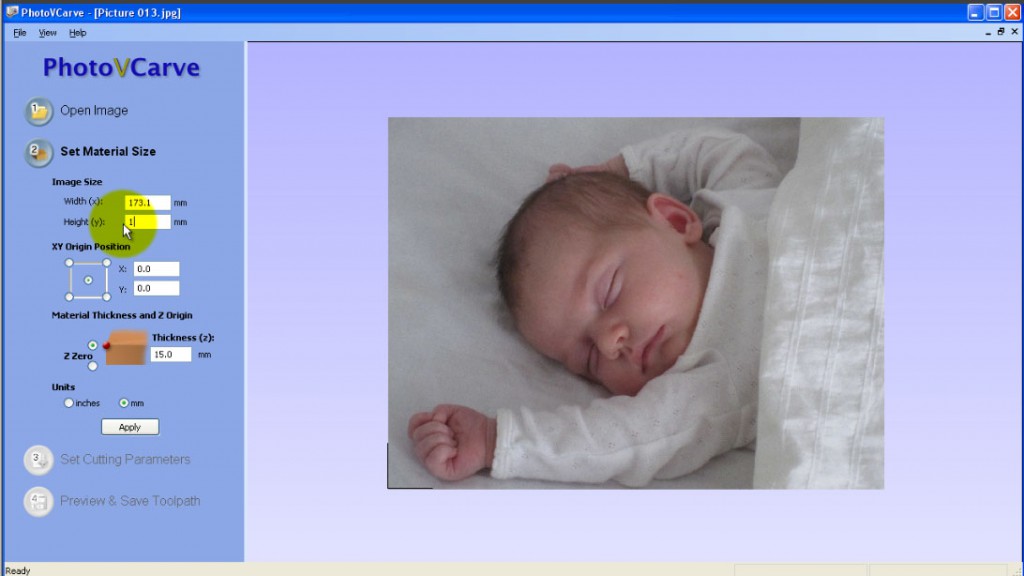Click the PhotoVCarve title bar app icon
Screen dimensions: 1024x576
tap(10, 13)
